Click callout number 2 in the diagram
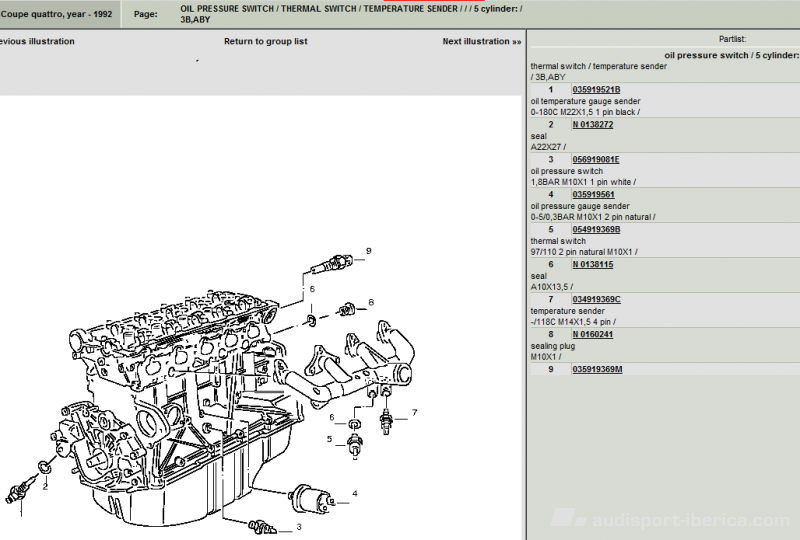Viewport: 800px width, 540px height. coord(45,487)
